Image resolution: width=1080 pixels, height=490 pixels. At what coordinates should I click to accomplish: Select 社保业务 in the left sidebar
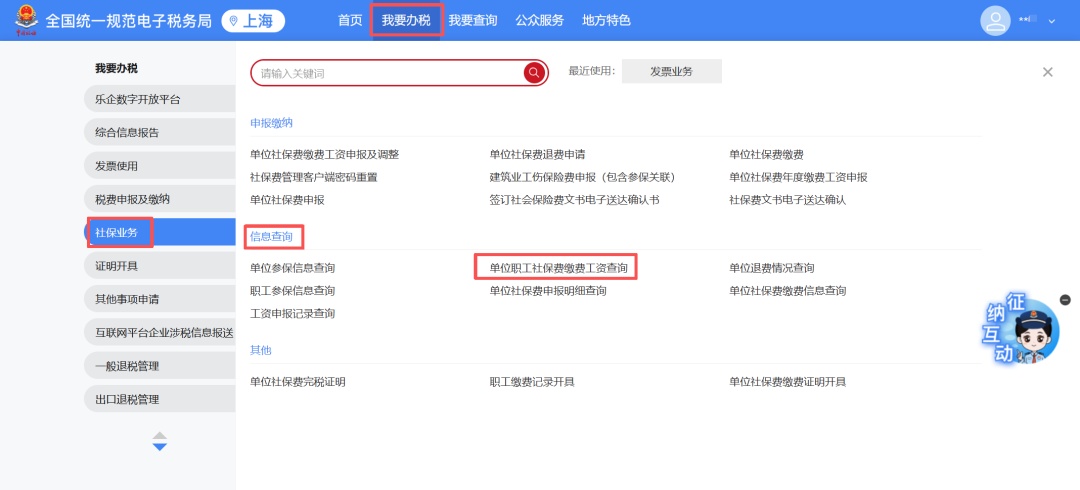[x=117, y=233]
